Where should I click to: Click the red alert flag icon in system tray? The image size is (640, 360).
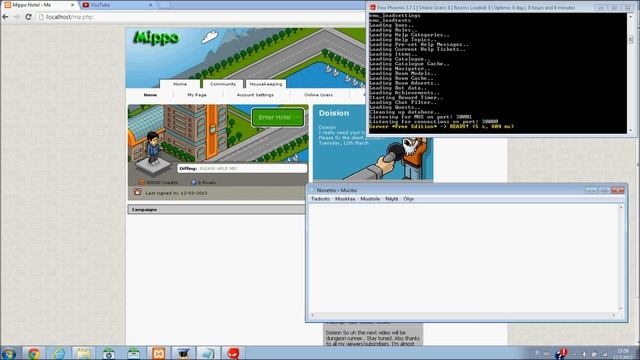pyautogui.click(x=562, y=353)
